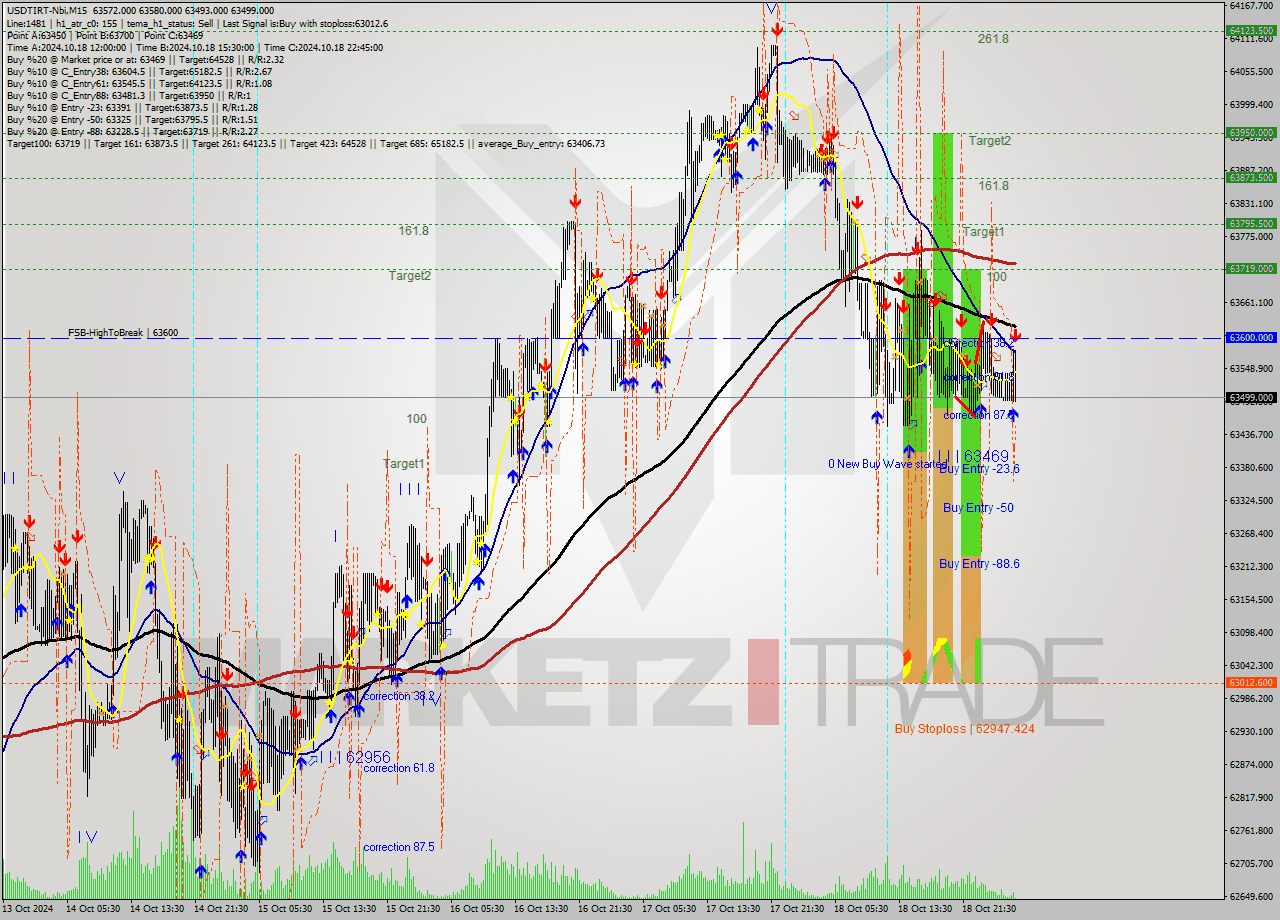Click the Time A:2024.10.18 12:00:00 text
Screen dimensions: 1280x920
(x=66, y=47)
